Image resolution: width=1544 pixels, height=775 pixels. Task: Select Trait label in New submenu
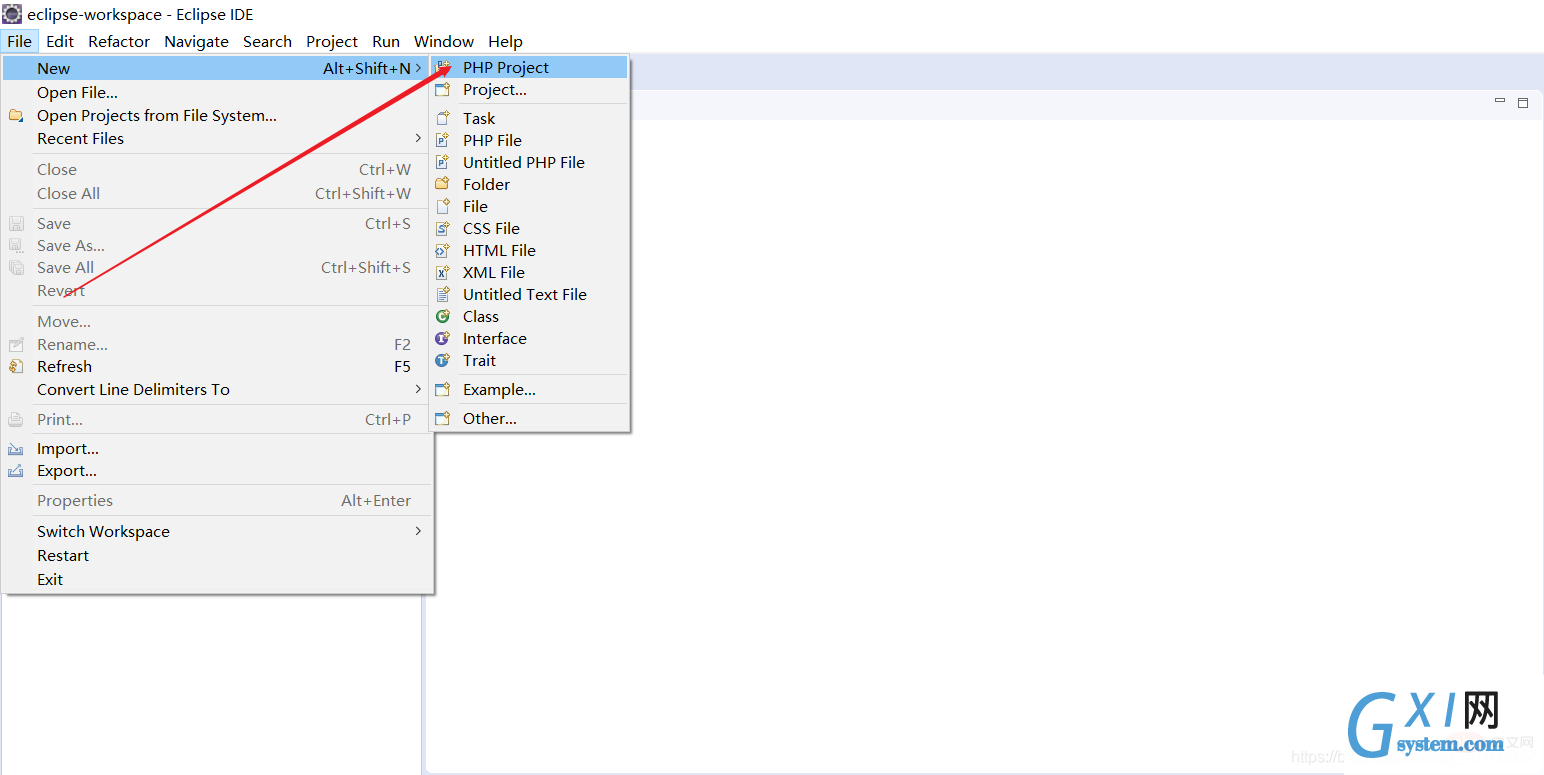[479, 360]
